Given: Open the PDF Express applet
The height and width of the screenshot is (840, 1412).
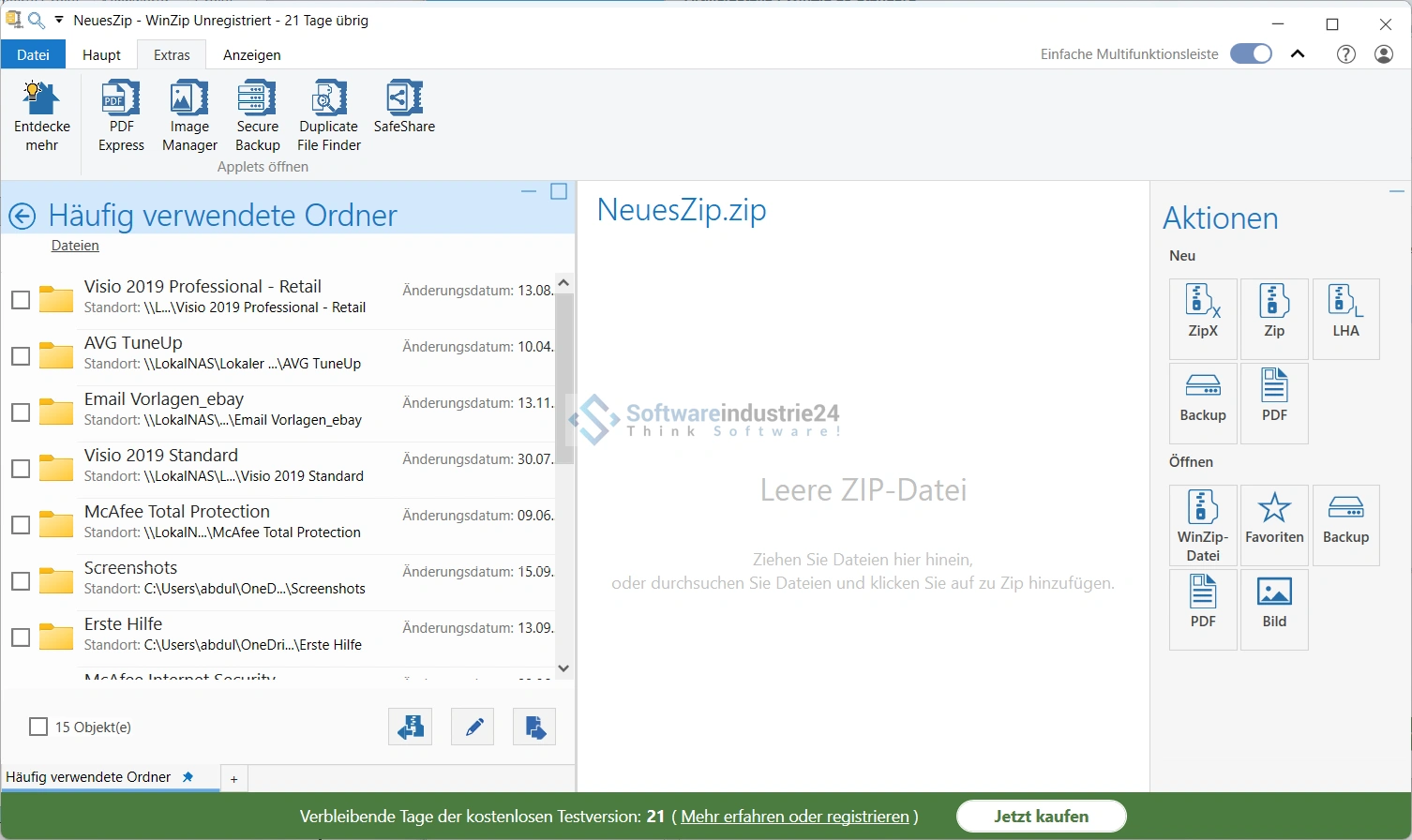Looking at the screenshot, I should coord(121,115).
